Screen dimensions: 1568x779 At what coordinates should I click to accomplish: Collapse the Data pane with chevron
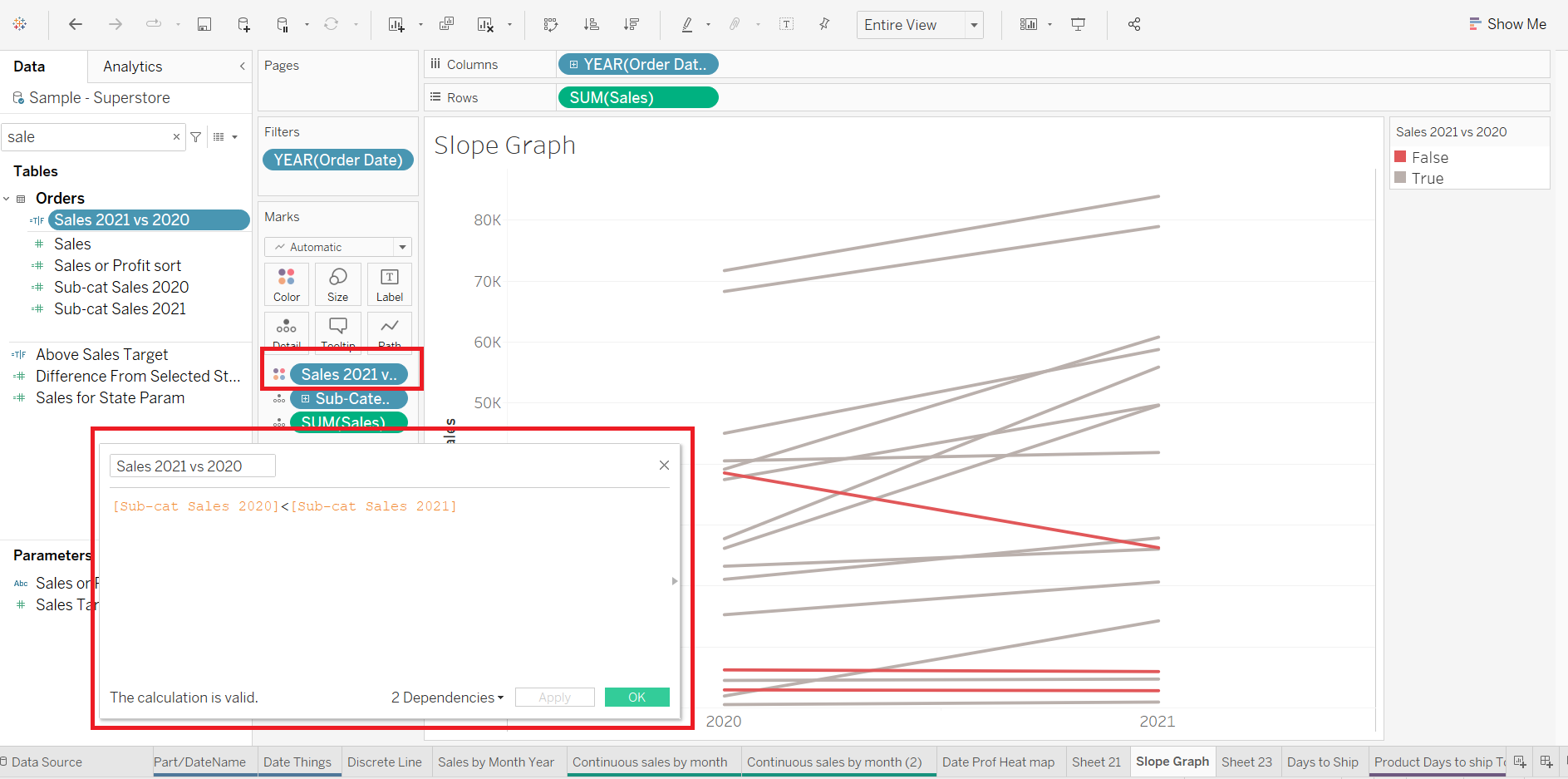pyautogui.click(x=242, y=67)
